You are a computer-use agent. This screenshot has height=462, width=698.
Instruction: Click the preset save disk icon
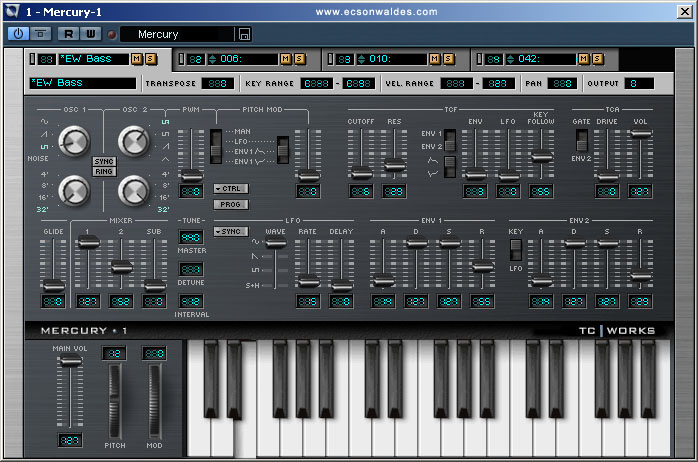click(x=244, y=34)
